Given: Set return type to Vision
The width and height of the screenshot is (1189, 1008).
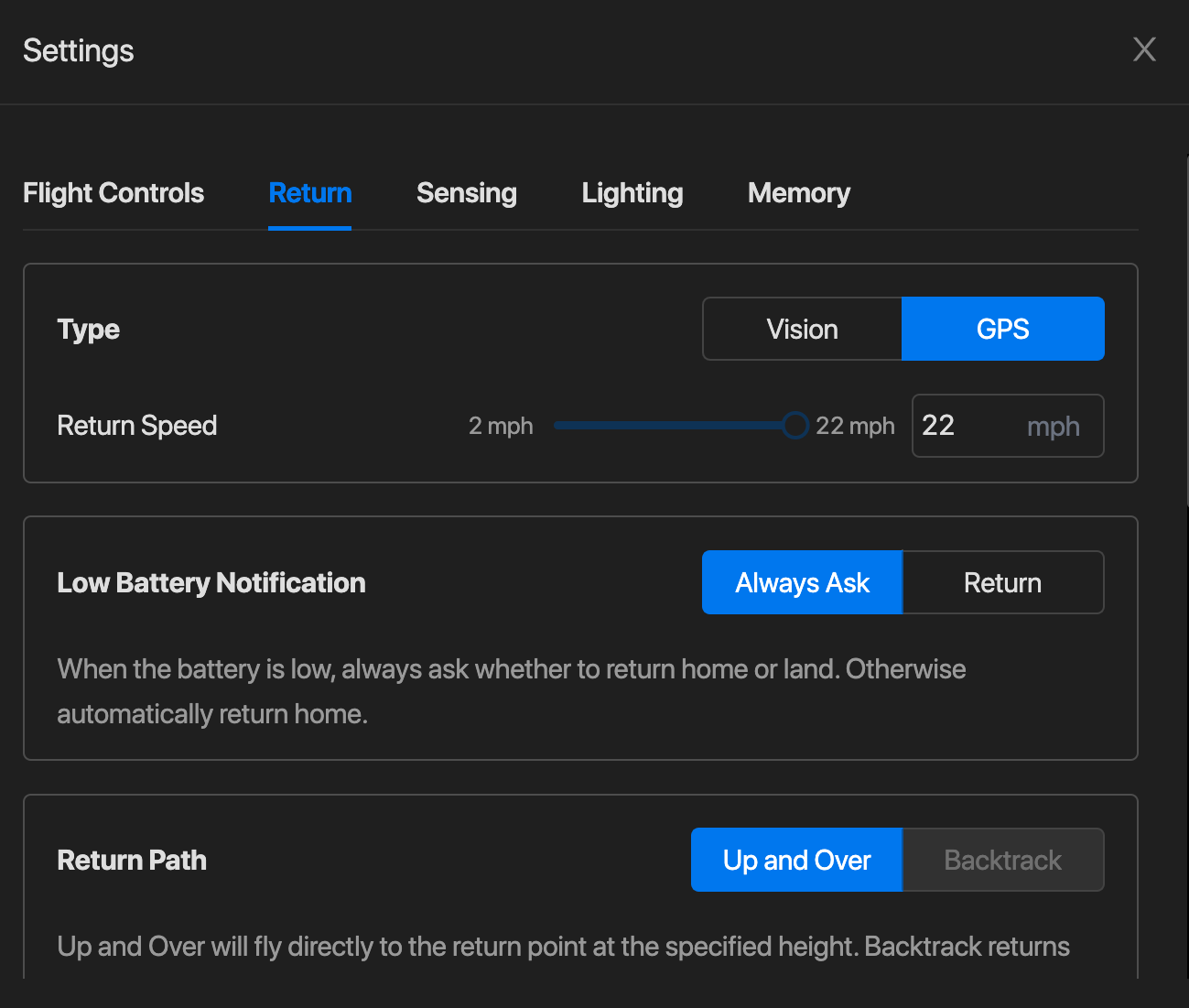Looking at the screenshot, I should pos(802,329).
